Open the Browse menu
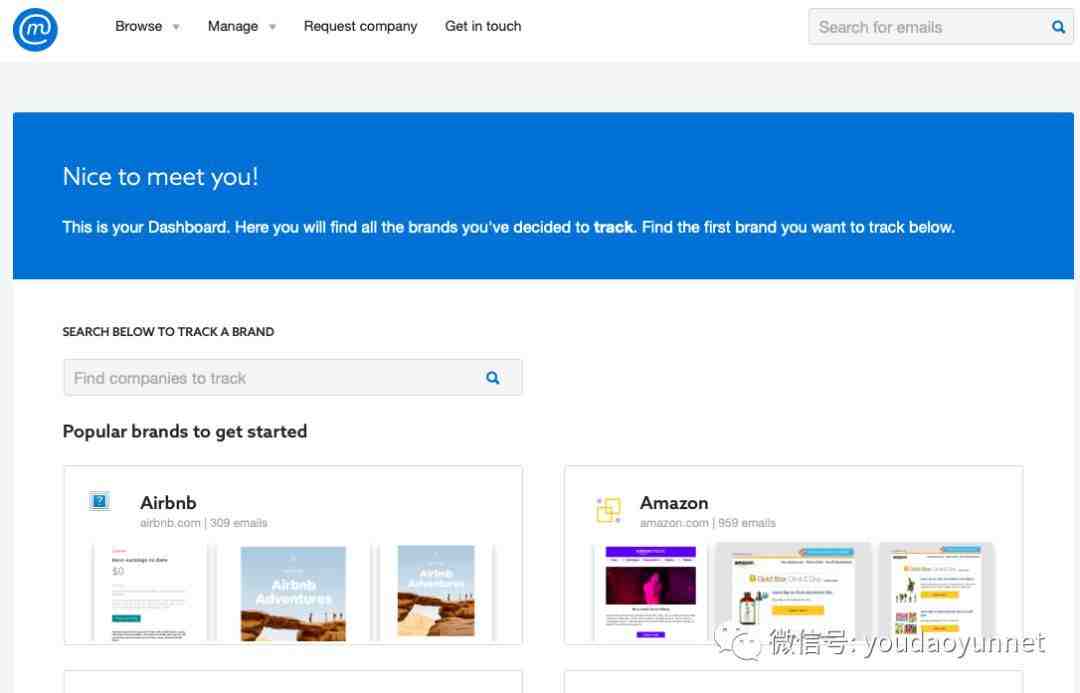This screenshot has height=693, width=1080. click(x=138, y=26)
